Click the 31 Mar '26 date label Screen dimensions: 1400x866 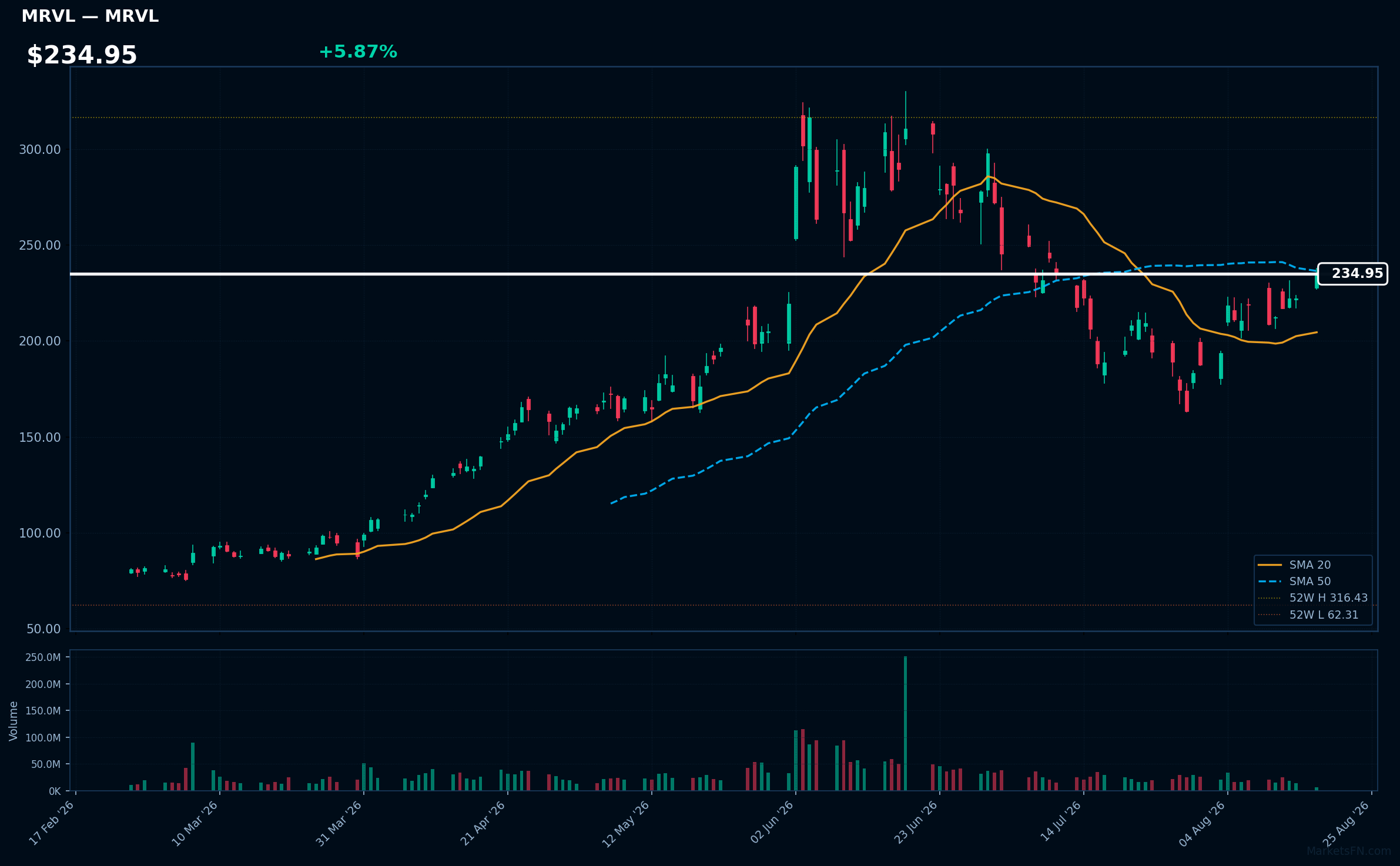[x=339, y=823]
